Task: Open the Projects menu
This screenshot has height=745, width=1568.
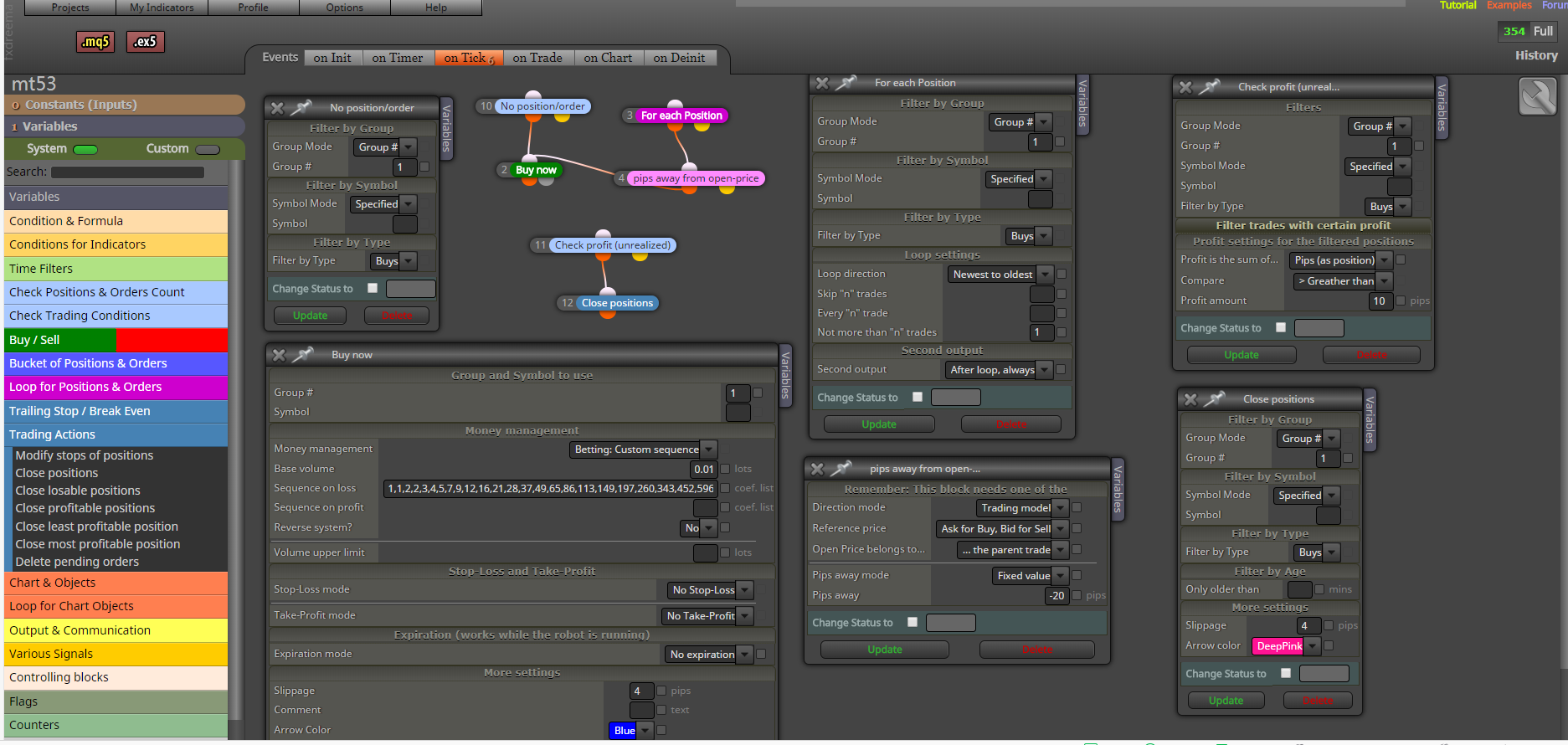Action: (70, 8)
